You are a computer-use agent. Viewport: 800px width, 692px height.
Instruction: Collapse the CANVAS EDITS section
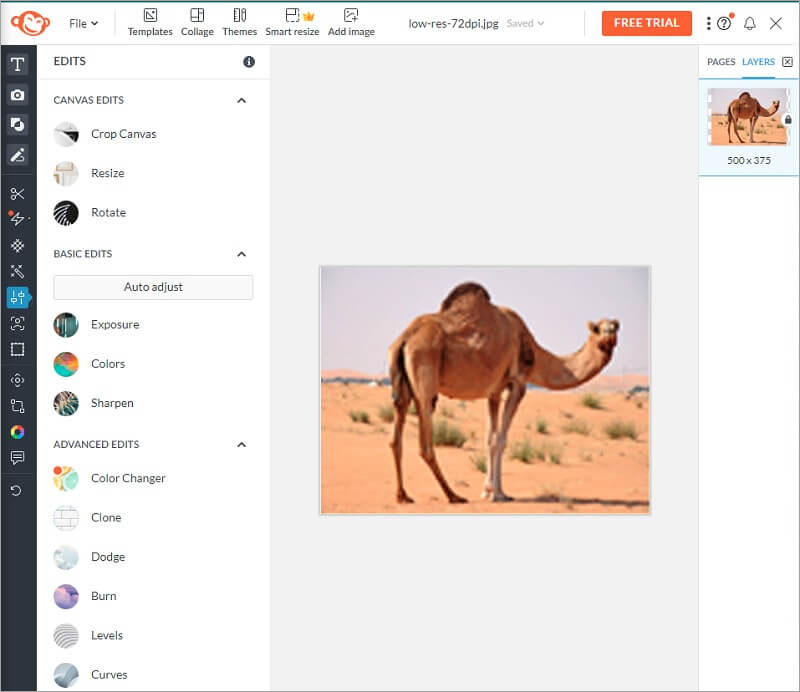click(241, 100)
